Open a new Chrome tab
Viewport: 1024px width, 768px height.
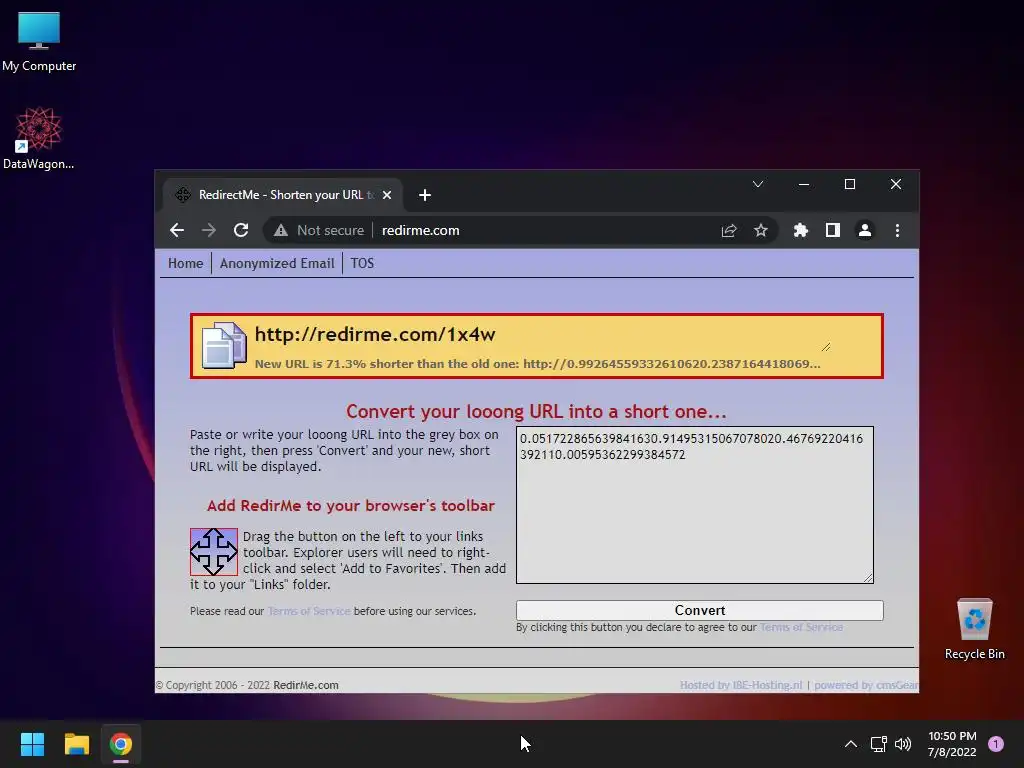(x=424, y=195)
